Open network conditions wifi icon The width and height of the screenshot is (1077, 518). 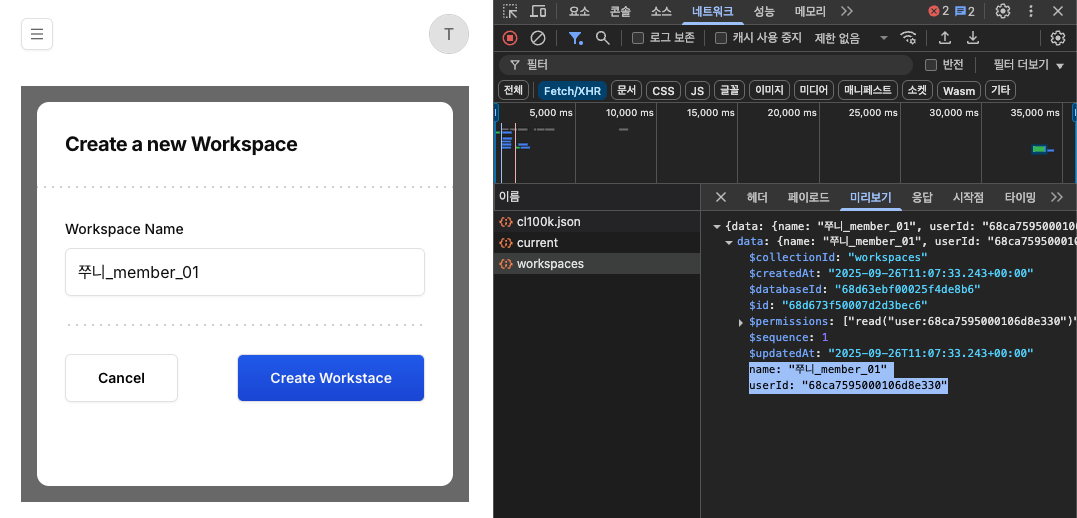[909, 38]
